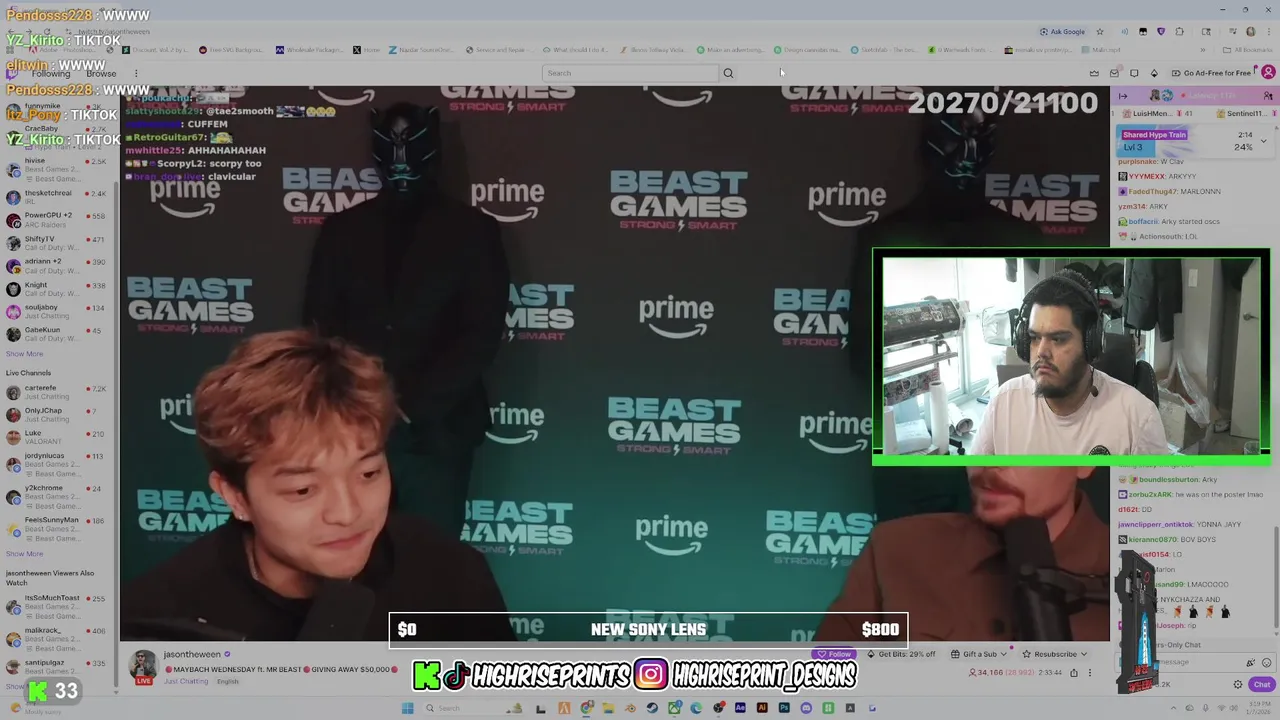Open All Bookmarks folder

point(1249,50)
